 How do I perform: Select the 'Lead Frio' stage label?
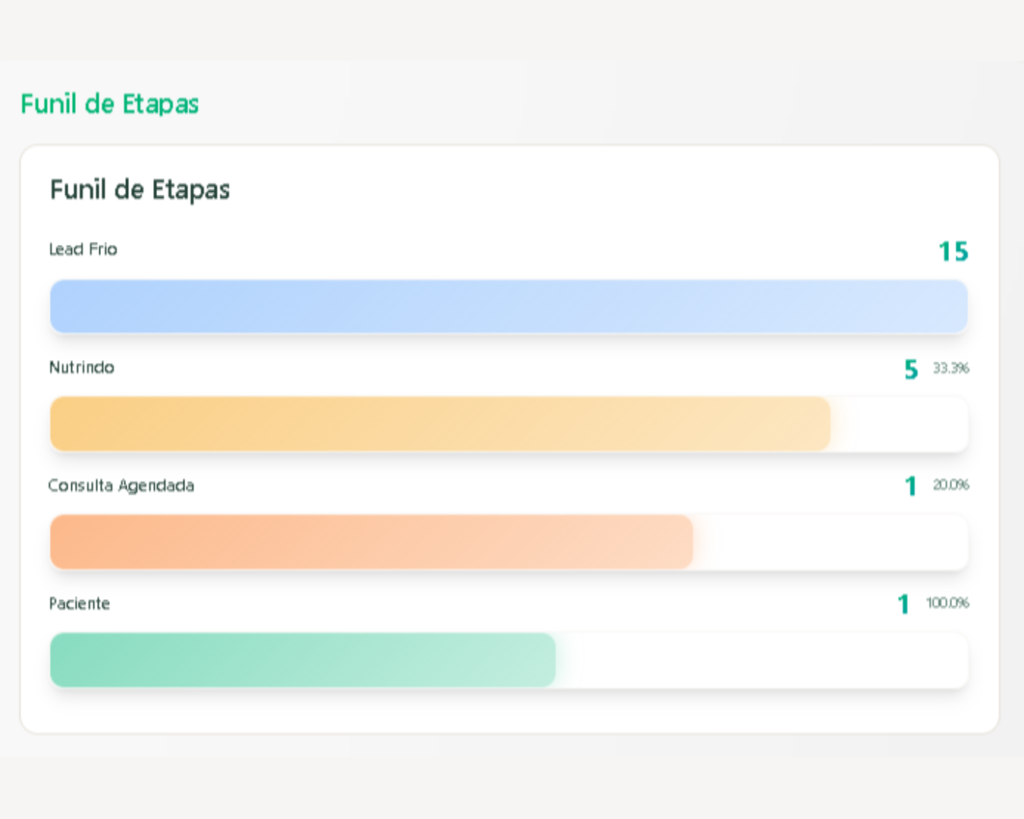[83, 249]
